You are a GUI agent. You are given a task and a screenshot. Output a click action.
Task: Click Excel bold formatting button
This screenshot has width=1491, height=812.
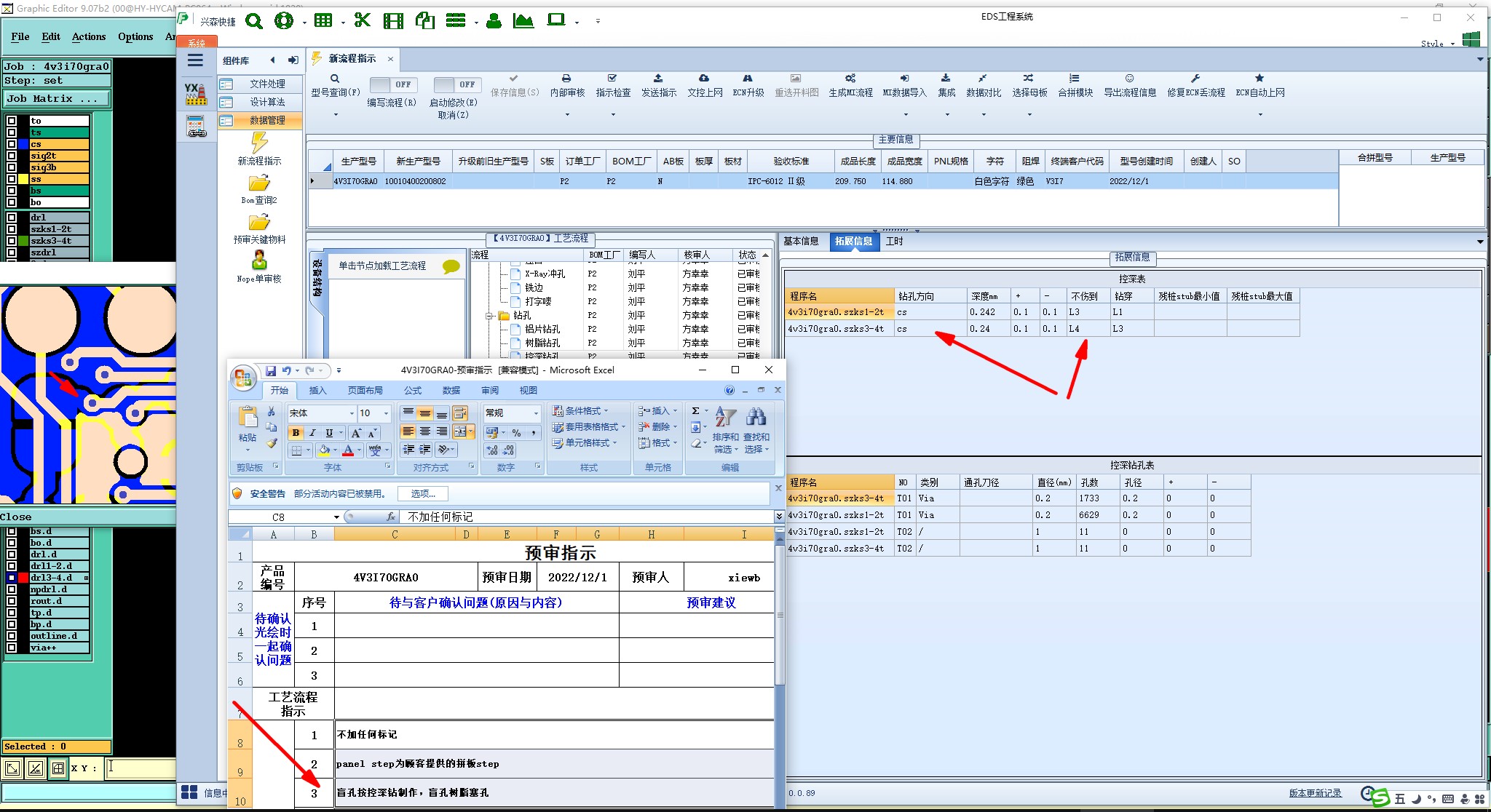coord(296,433)
